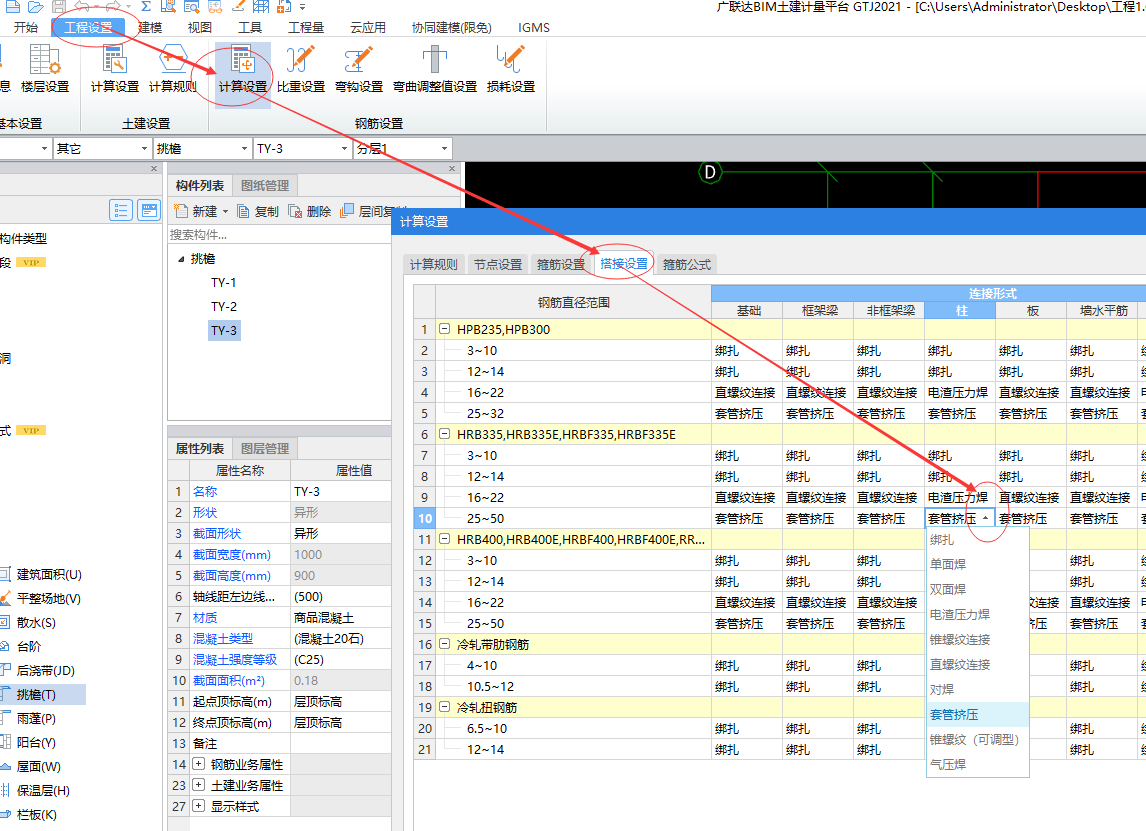Viewport: 1146px width, 831px height.
Task: Click the 删除 delete component icon
Action: point(295,211)
